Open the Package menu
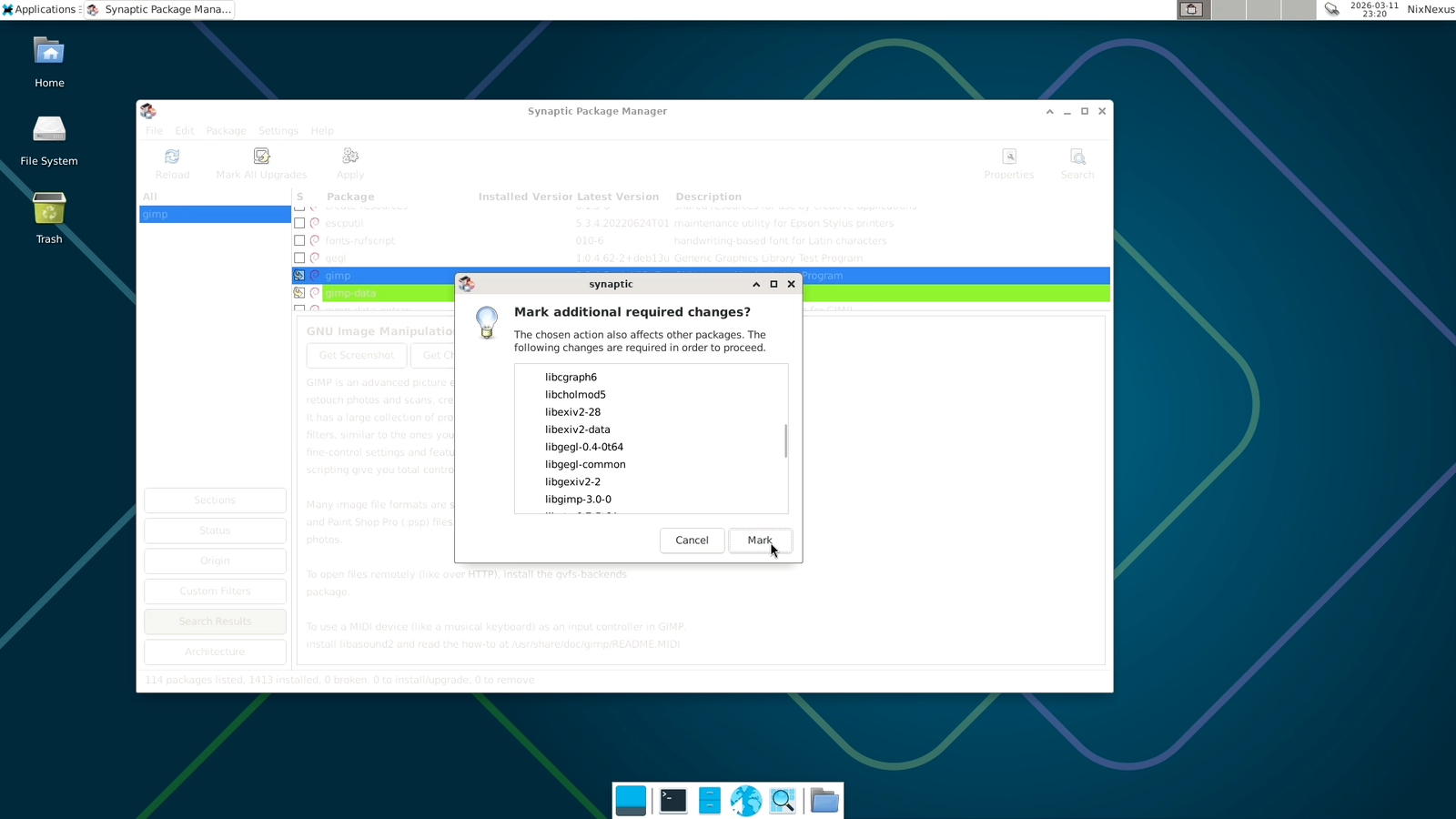Image resolution: width=1456 pixels, height=819 pixels. tap(225, 130)
